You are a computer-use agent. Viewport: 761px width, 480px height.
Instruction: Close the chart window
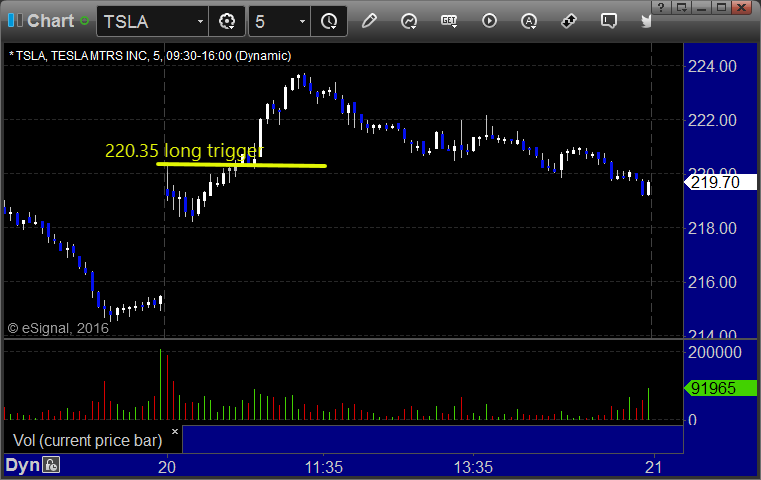742,7
